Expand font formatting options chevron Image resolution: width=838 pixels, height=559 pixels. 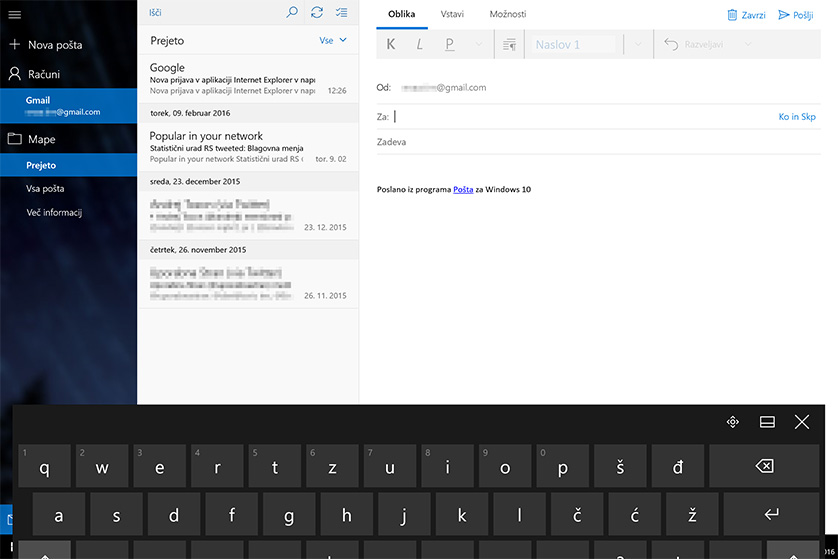tap(479, 44)
